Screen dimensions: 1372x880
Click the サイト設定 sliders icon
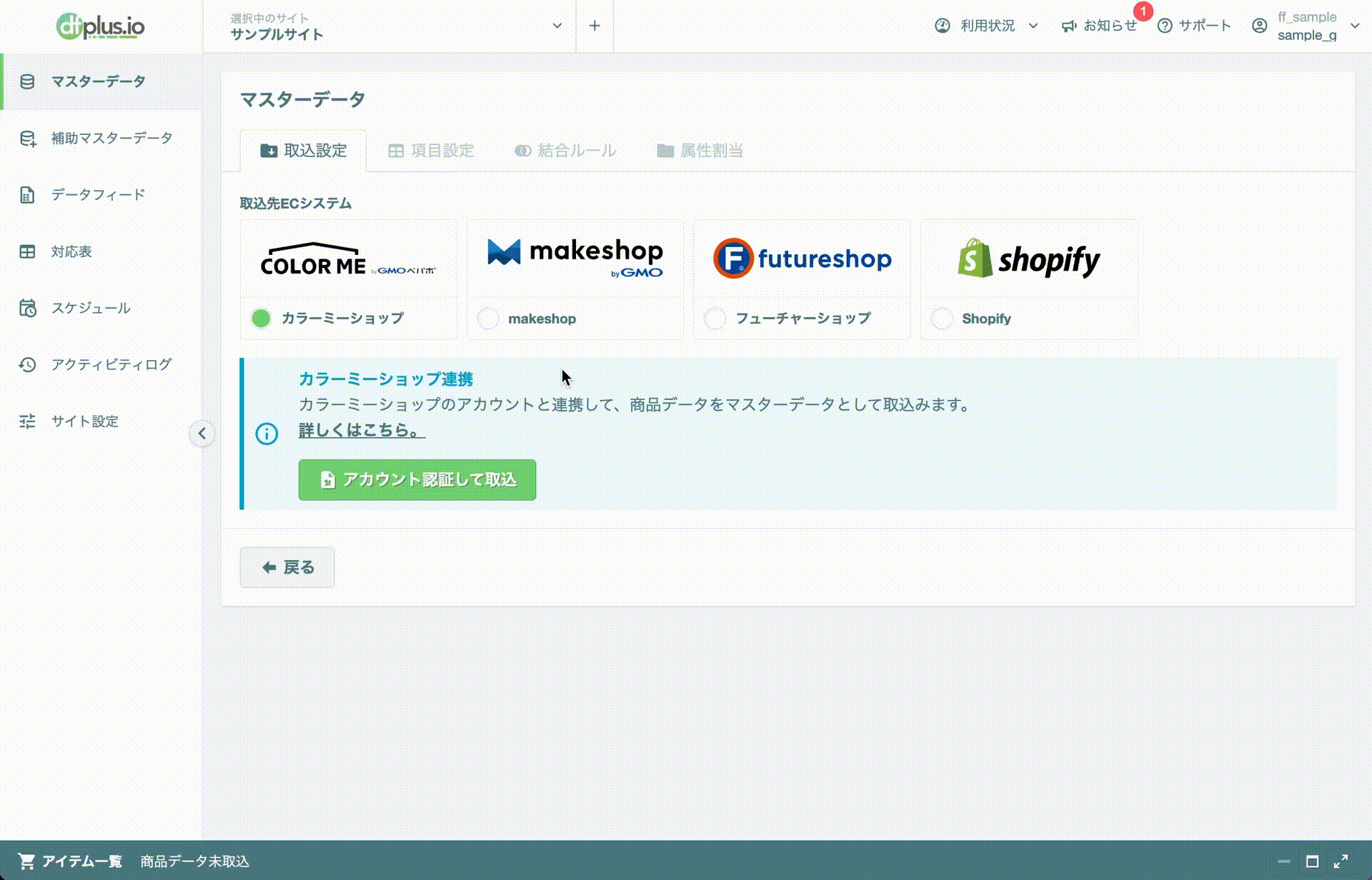click(27, 421)
